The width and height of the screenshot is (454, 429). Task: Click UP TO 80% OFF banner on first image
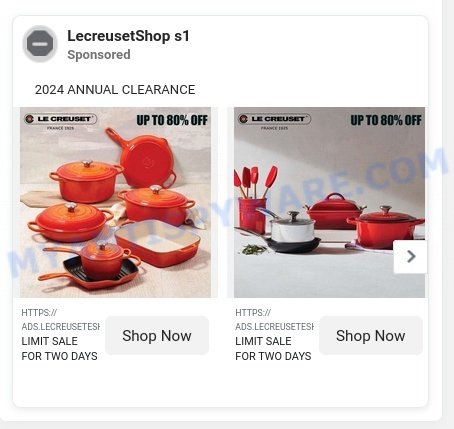(x=172, y=120)
